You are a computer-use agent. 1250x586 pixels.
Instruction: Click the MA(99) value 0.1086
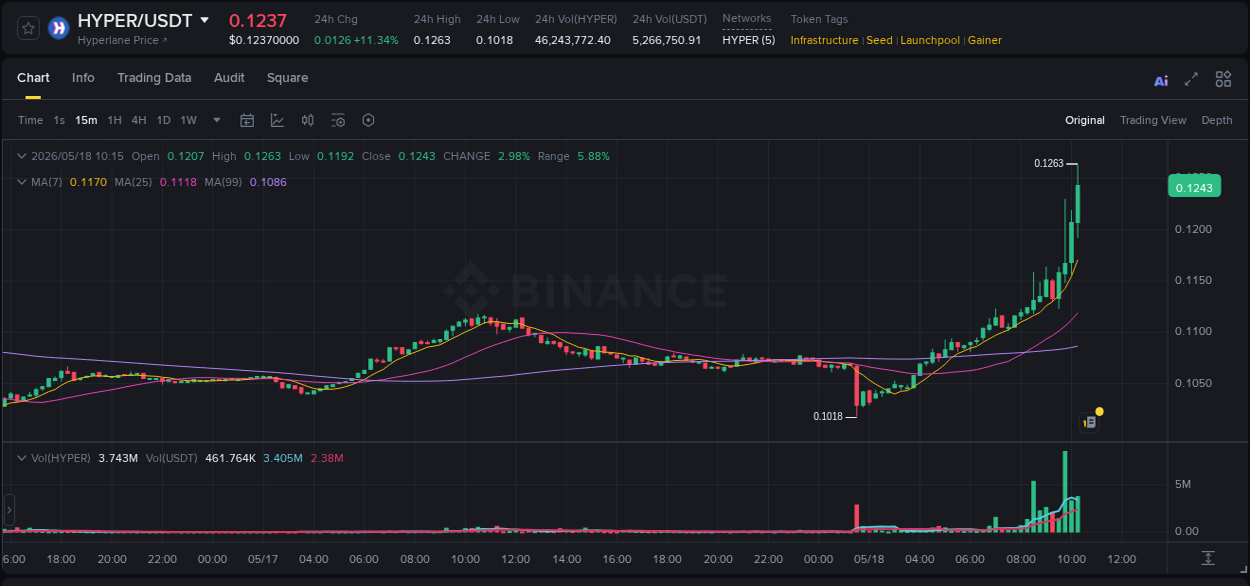point(268,182)
